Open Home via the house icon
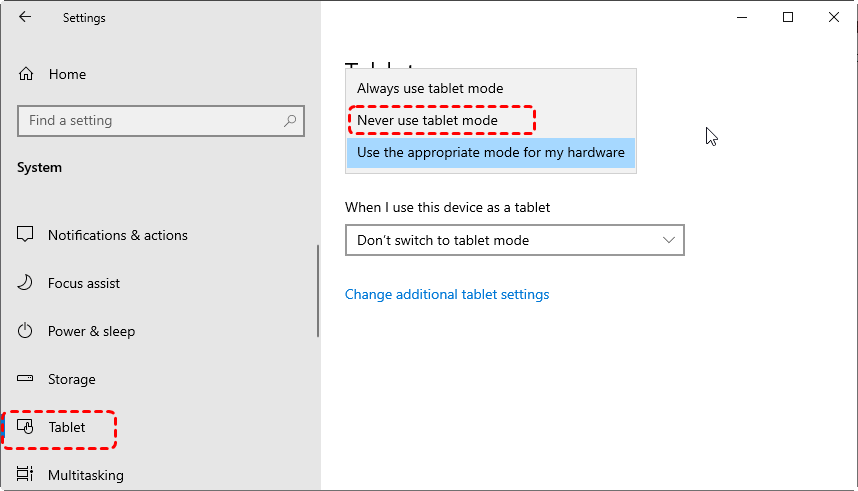This screenshot has height=491, width=858. pos(26,74)
